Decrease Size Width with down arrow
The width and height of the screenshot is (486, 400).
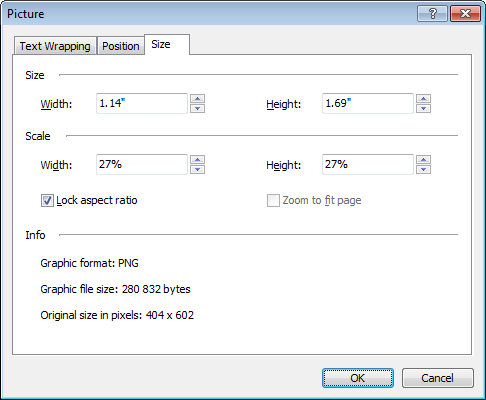197,108
